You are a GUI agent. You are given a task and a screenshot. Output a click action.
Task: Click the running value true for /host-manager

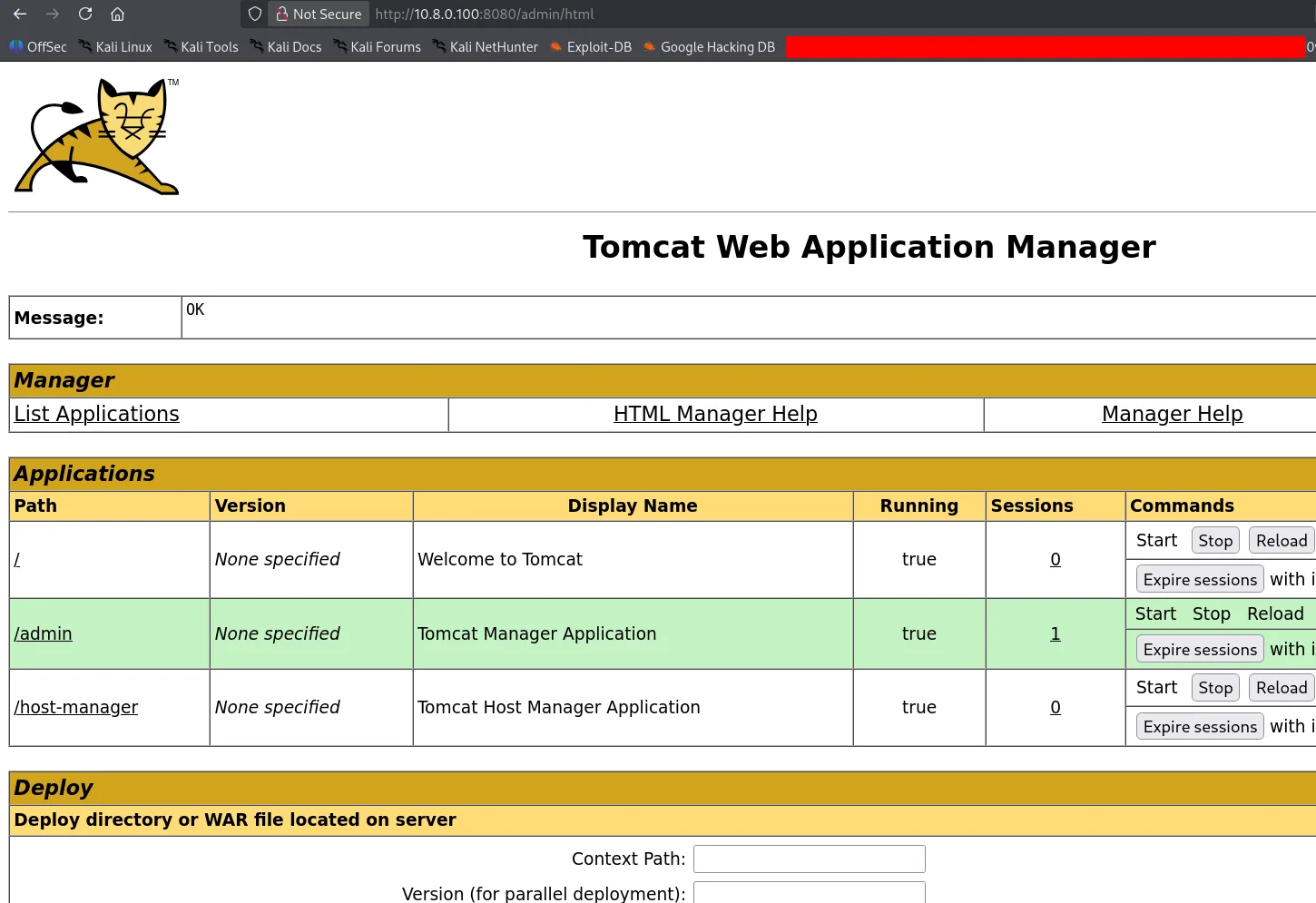[919, 707]
